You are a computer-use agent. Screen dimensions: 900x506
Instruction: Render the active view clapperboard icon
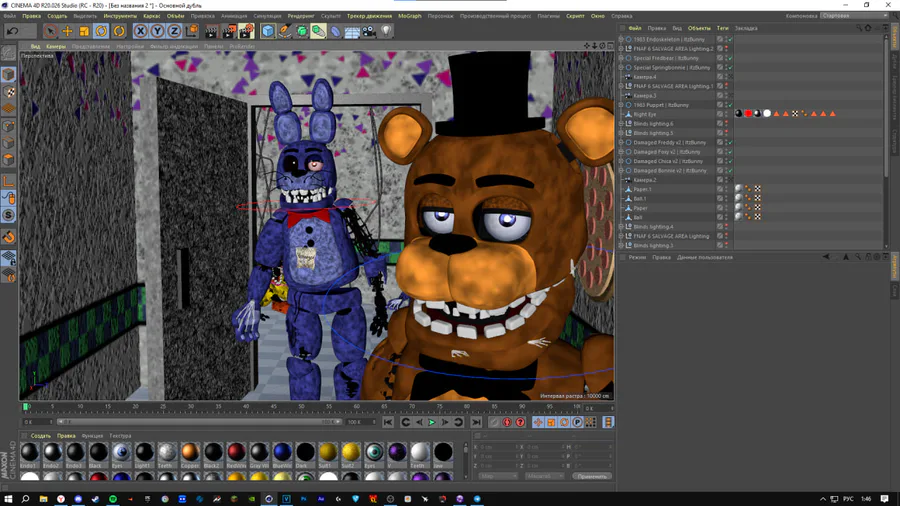[x=212, y=31]
